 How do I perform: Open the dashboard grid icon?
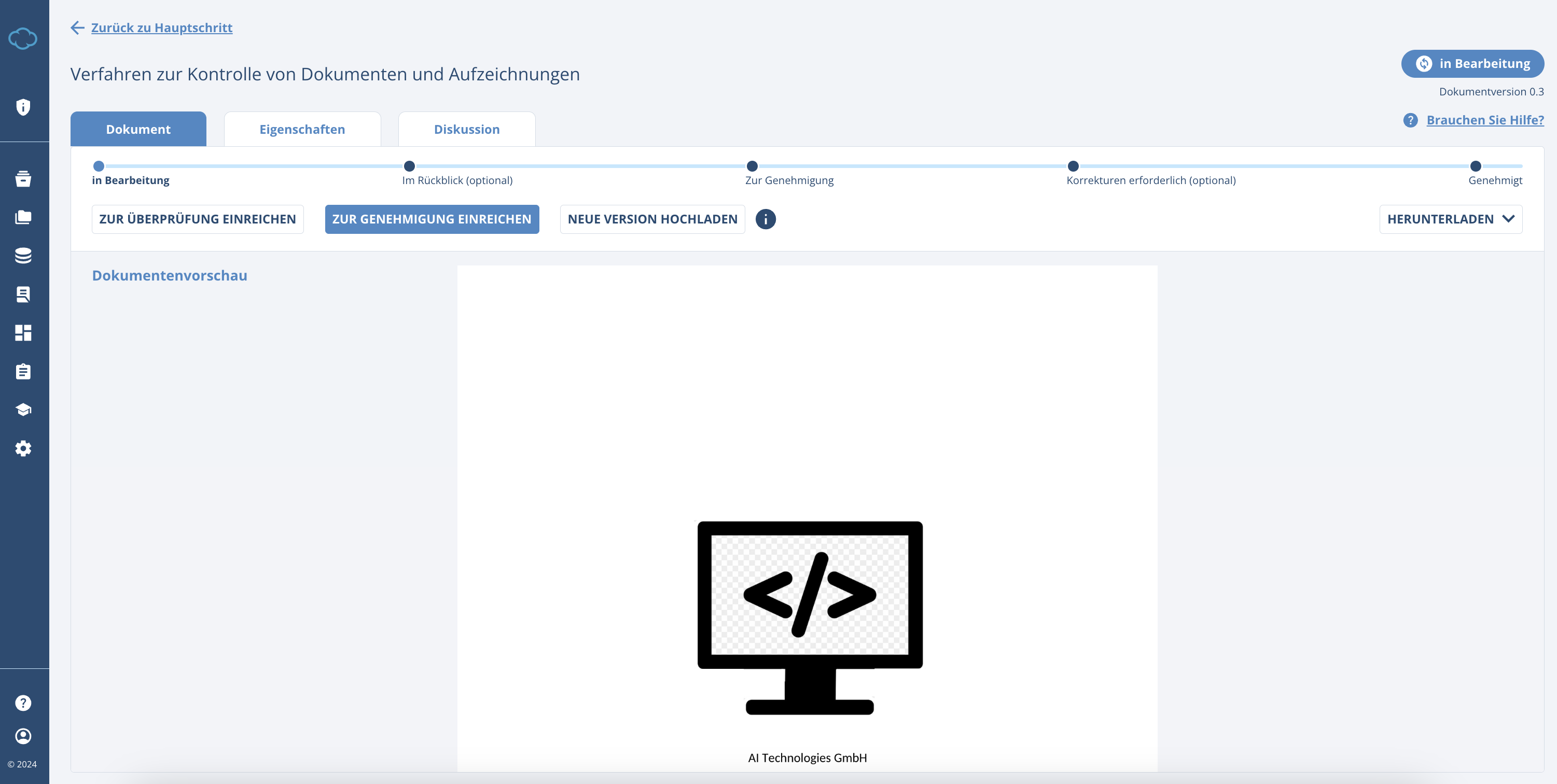point(23,332)
